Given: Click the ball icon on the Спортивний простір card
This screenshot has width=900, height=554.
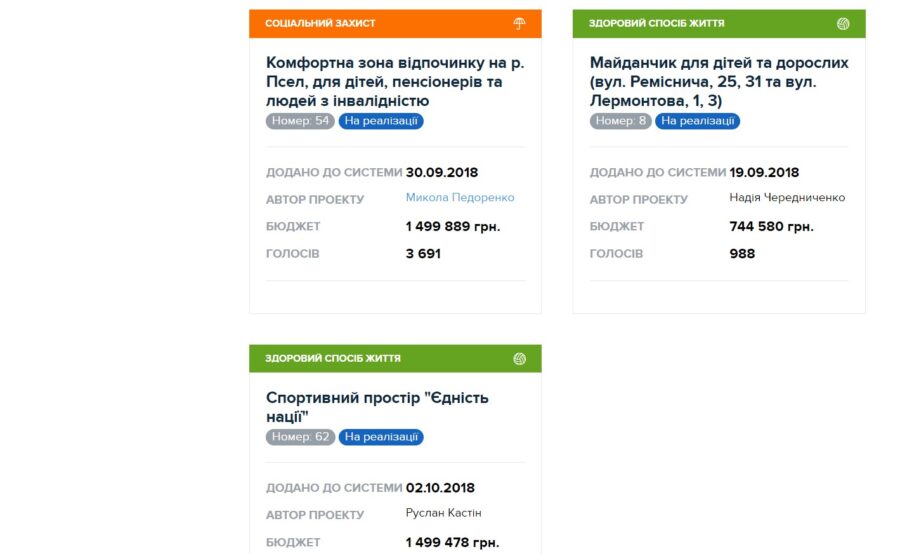Looking at the screenshot, I should [x=519, y=358].
